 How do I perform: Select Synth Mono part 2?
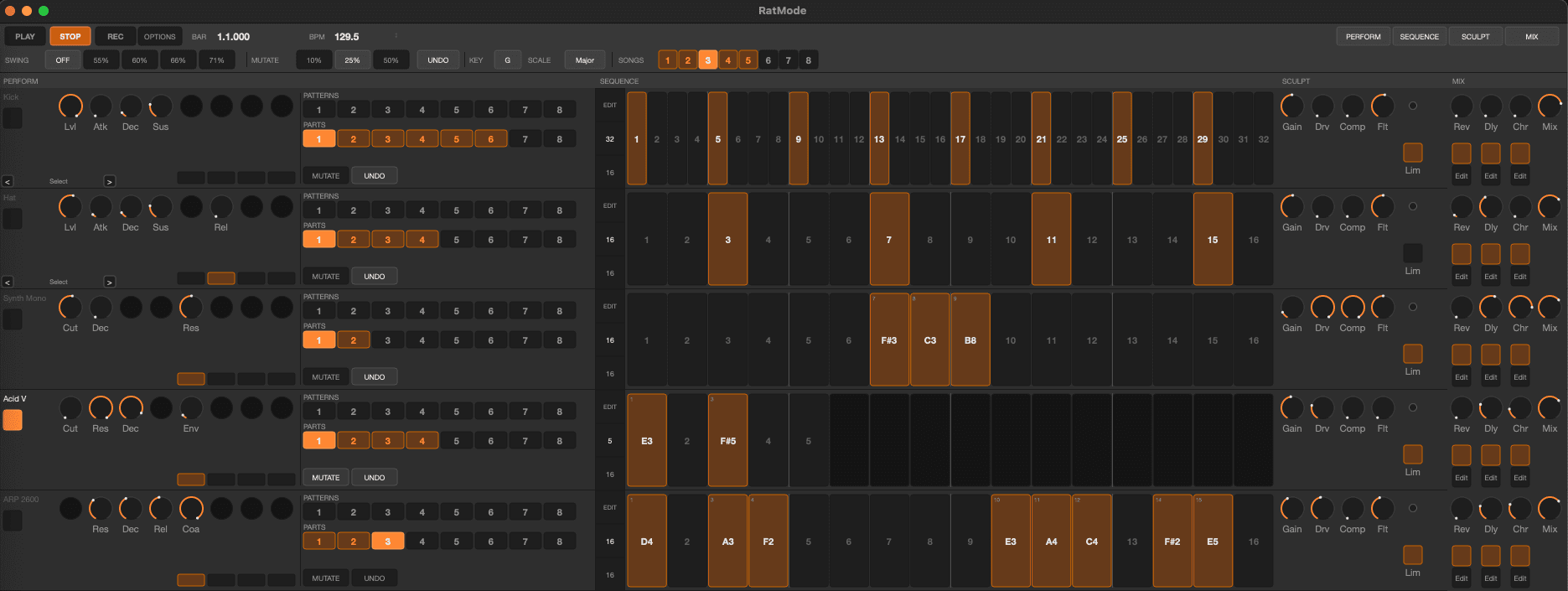pyautogui.click(x=354, y=340)
